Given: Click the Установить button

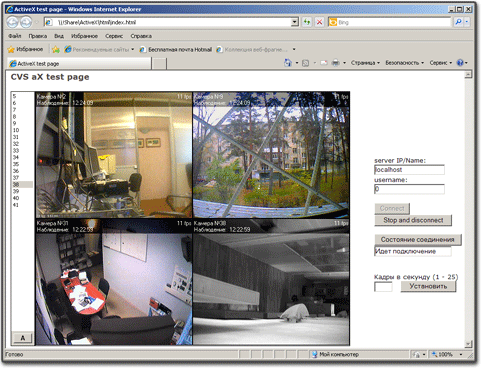Looking at the screenshot, I should [x=428, y=286].
